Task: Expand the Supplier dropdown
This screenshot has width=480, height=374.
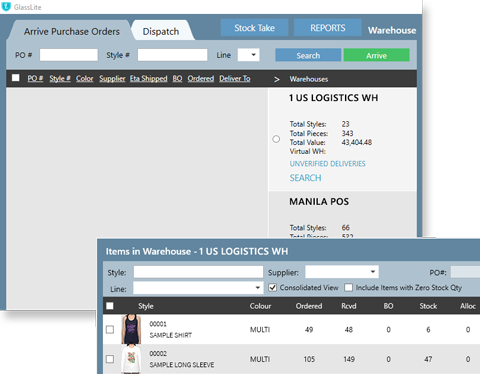Action: 342,272
